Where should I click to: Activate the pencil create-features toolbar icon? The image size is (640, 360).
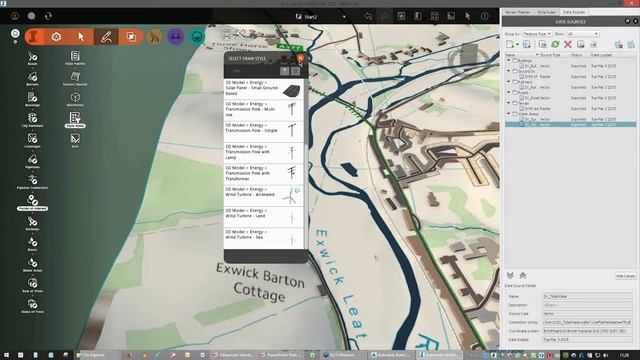click(x=106, y=37)
